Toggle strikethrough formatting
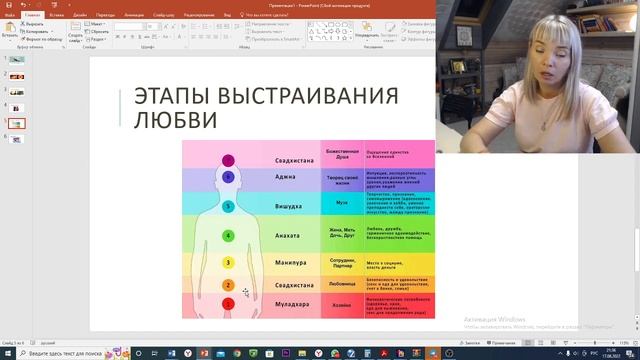640x360 pixels. coord(147,37)
